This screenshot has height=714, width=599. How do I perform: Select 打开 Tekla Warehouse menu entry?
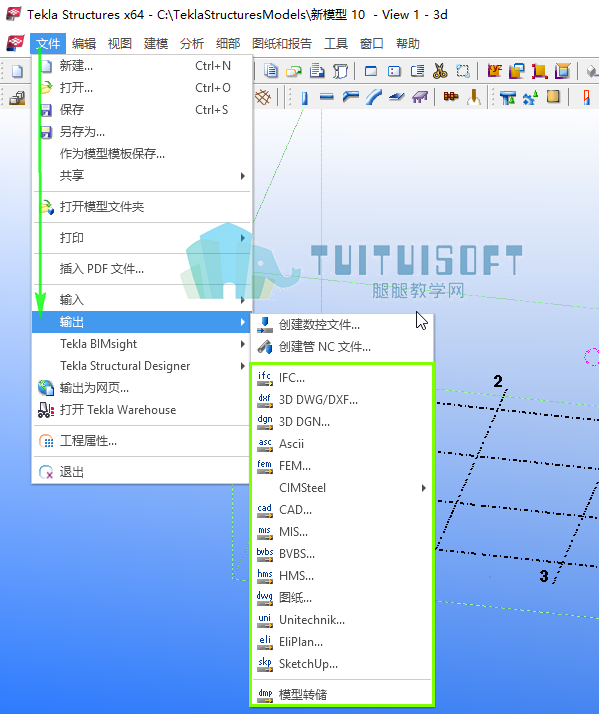142,410
